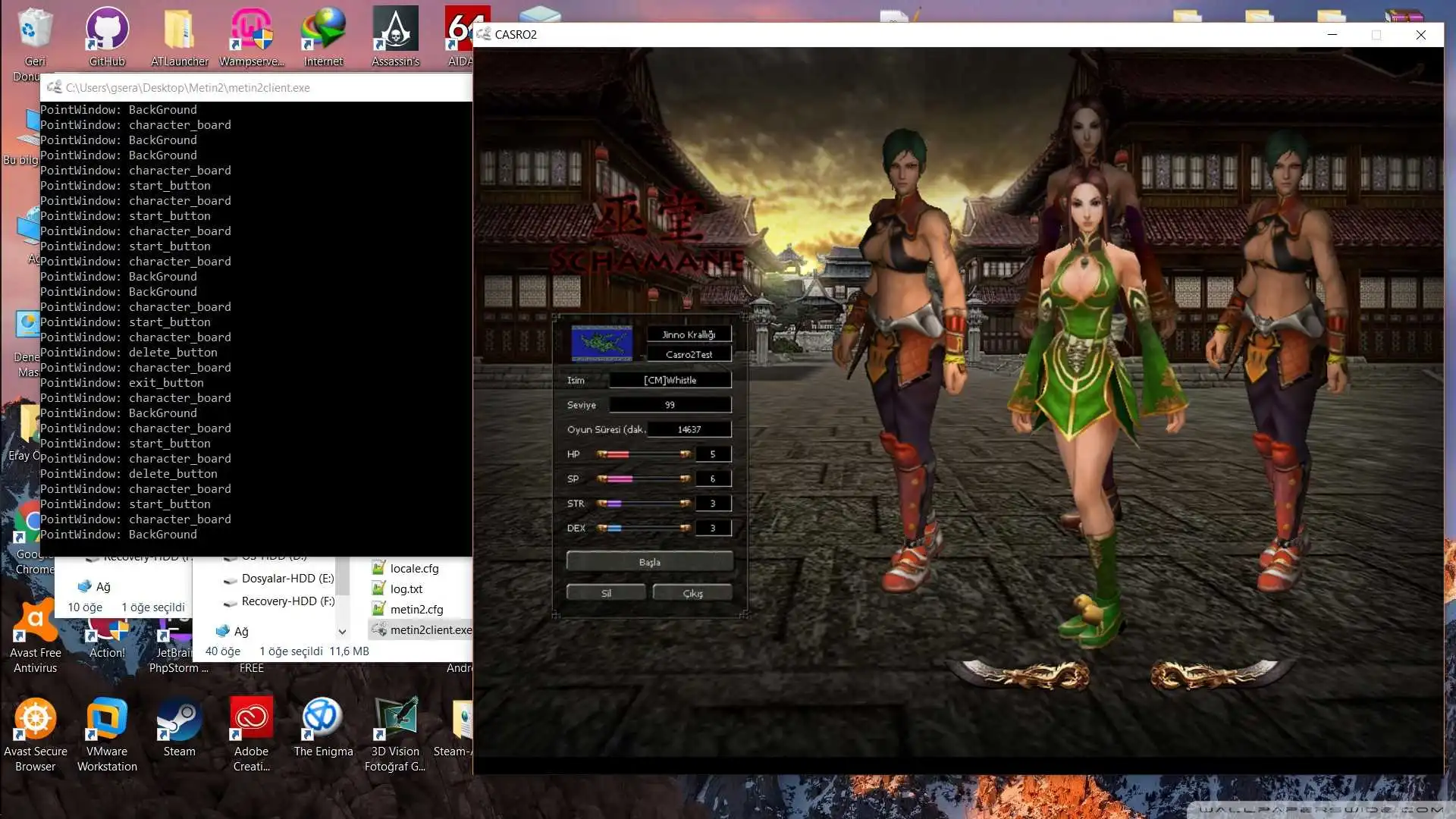Open Recovery-HDD (F:) in front Explorer tree
Viewport: 1456px width, 819px height.
(x=279, y=601)
